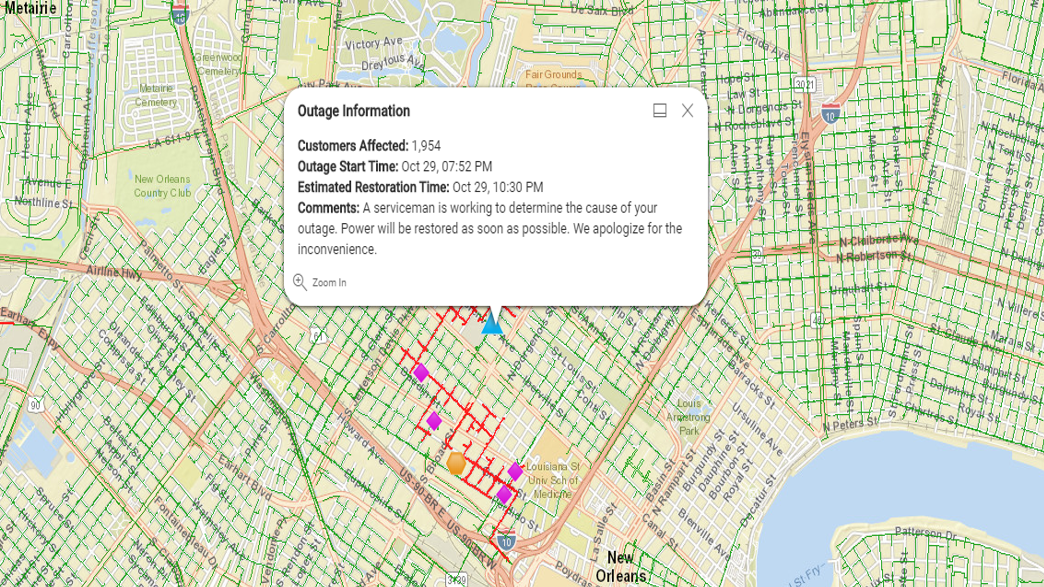Click the Zoom In link

tap(329, 283)
